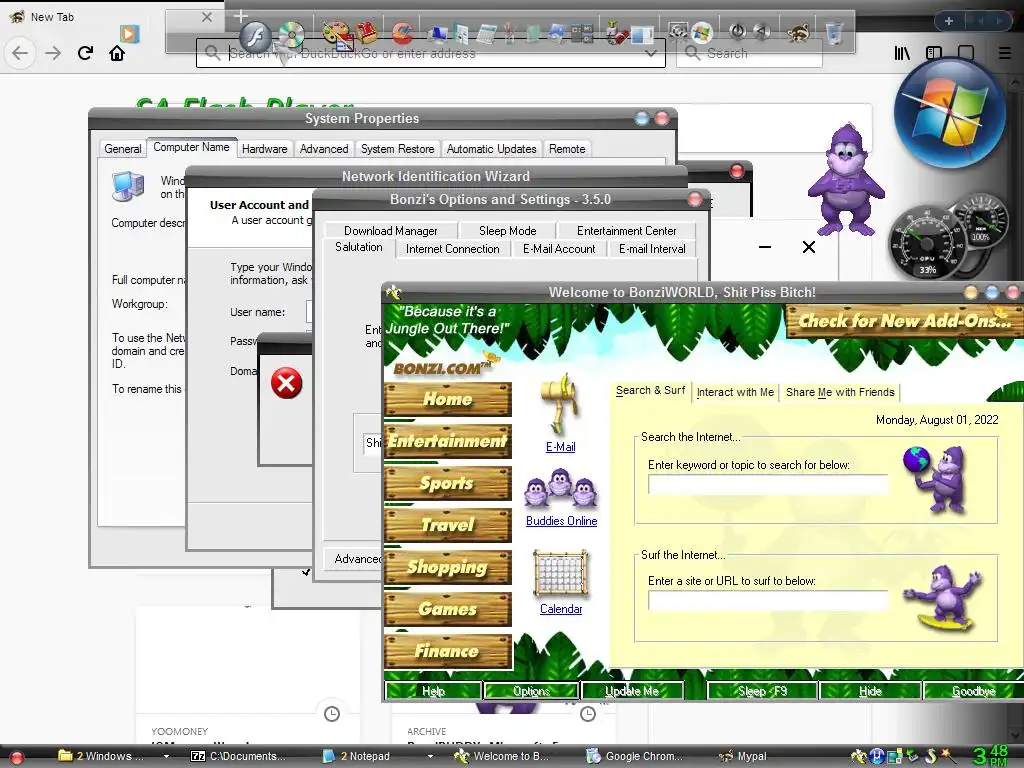Open the browser library icon

click(902, 53)
